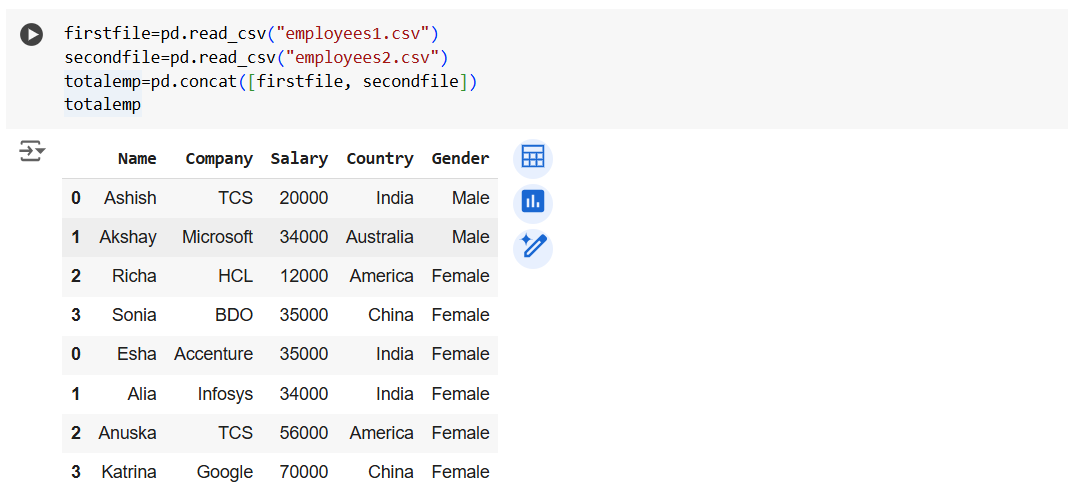This screenshot has height=497, width=1068.
Task: Select the Katrina name cell
Action: click(128, 472)
